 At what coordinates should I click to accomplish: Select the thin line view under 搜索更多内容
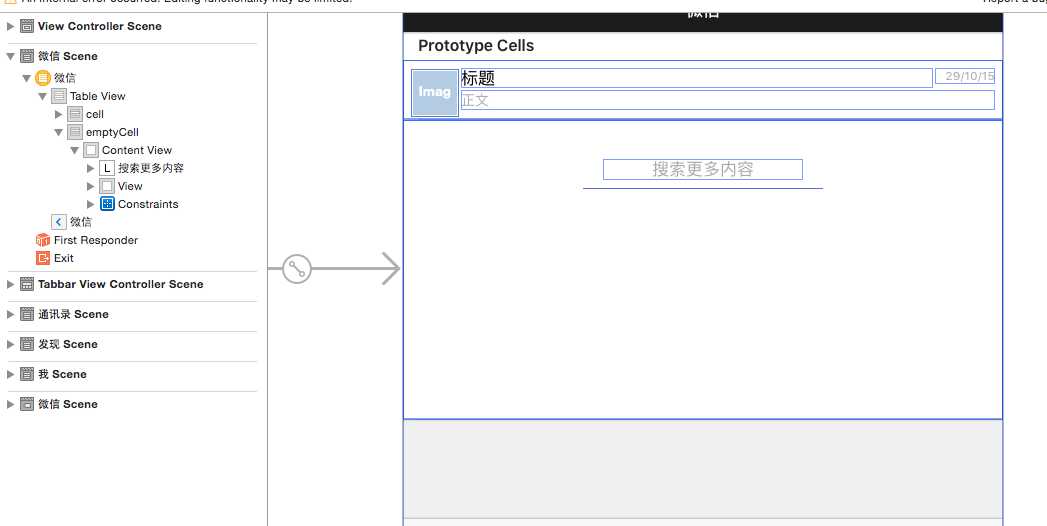point(702,188)
